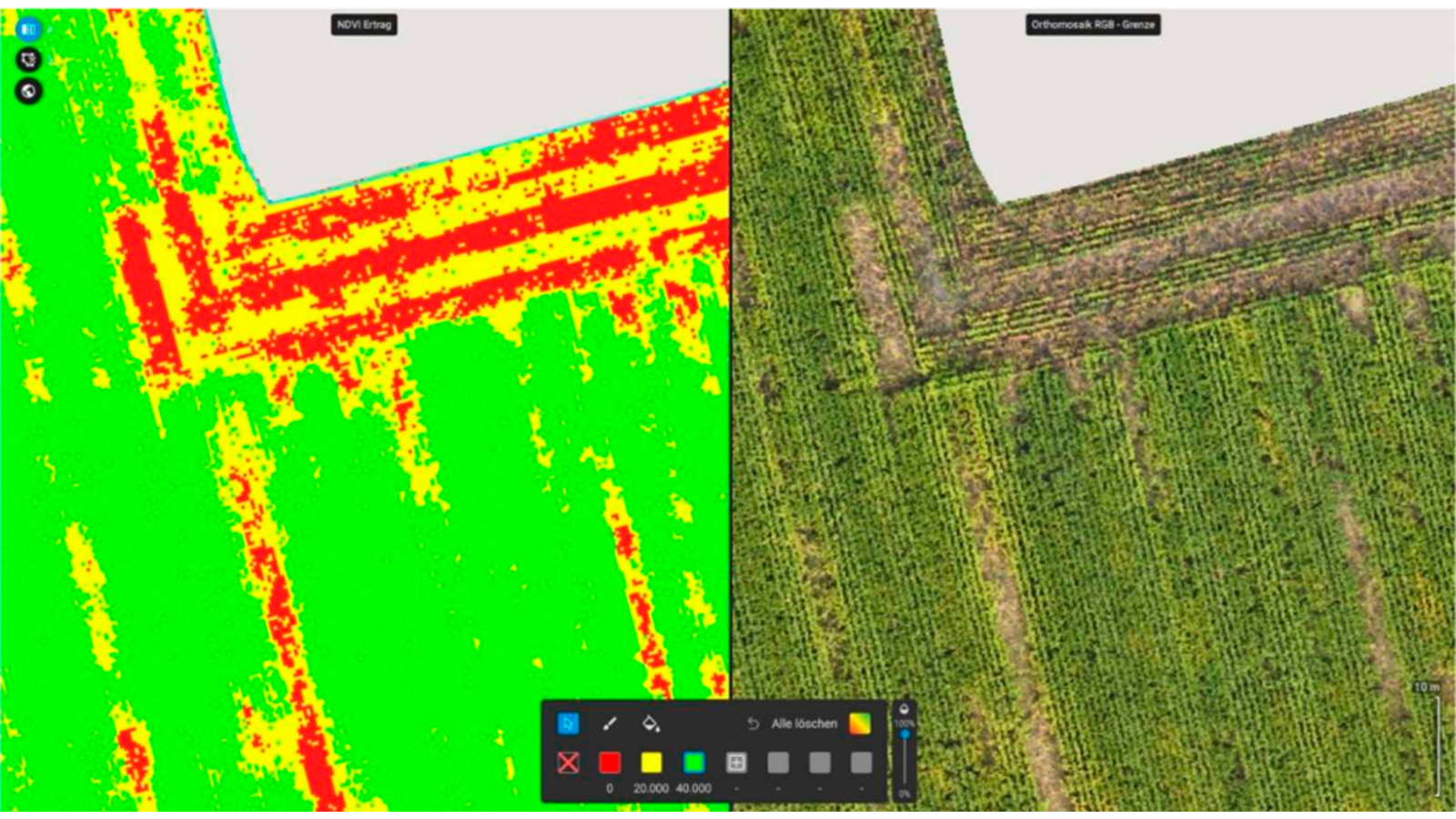This screenshot has width=1456, height=819.
Task: Click the green zone value '40.000'
Action: coord(693,788)
